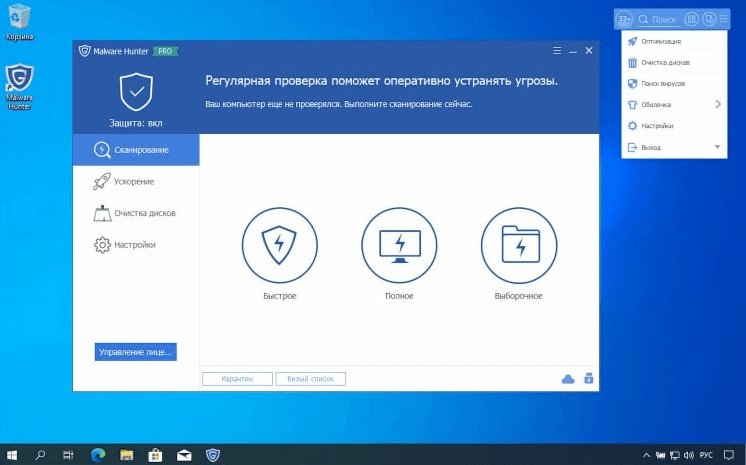Click the Управление лице... button
This screenshot has width=746, height=465.
tap(136, 352)
